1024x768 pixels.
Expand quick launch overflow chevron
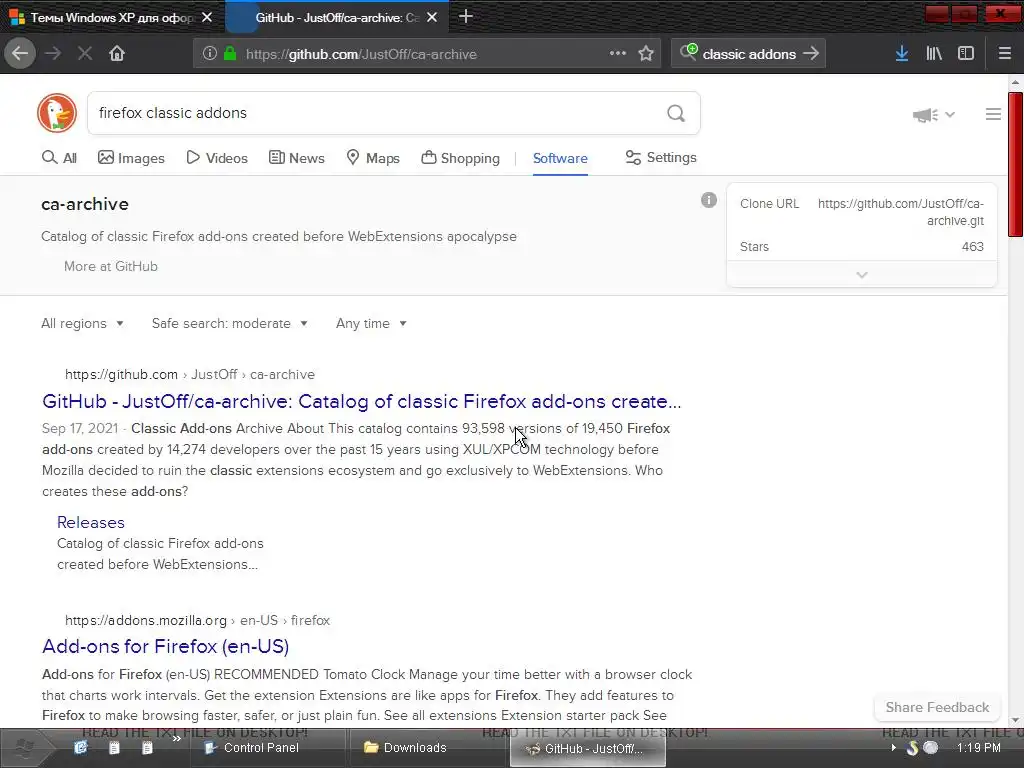pyautogui.click(x=176, y=739)
